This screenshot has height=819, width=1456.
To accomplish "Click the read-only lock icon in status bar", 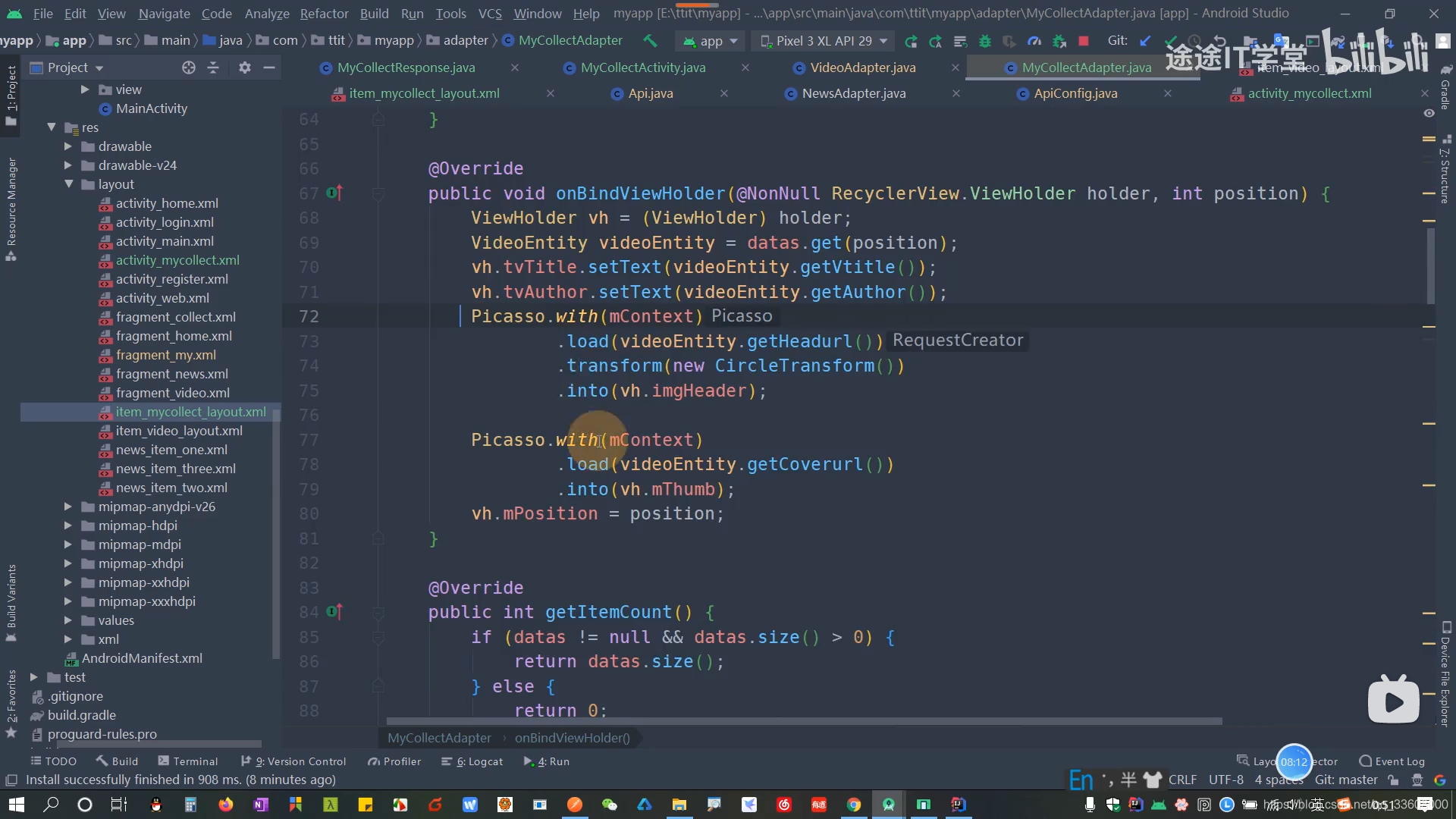I will tap(1393, 780).
